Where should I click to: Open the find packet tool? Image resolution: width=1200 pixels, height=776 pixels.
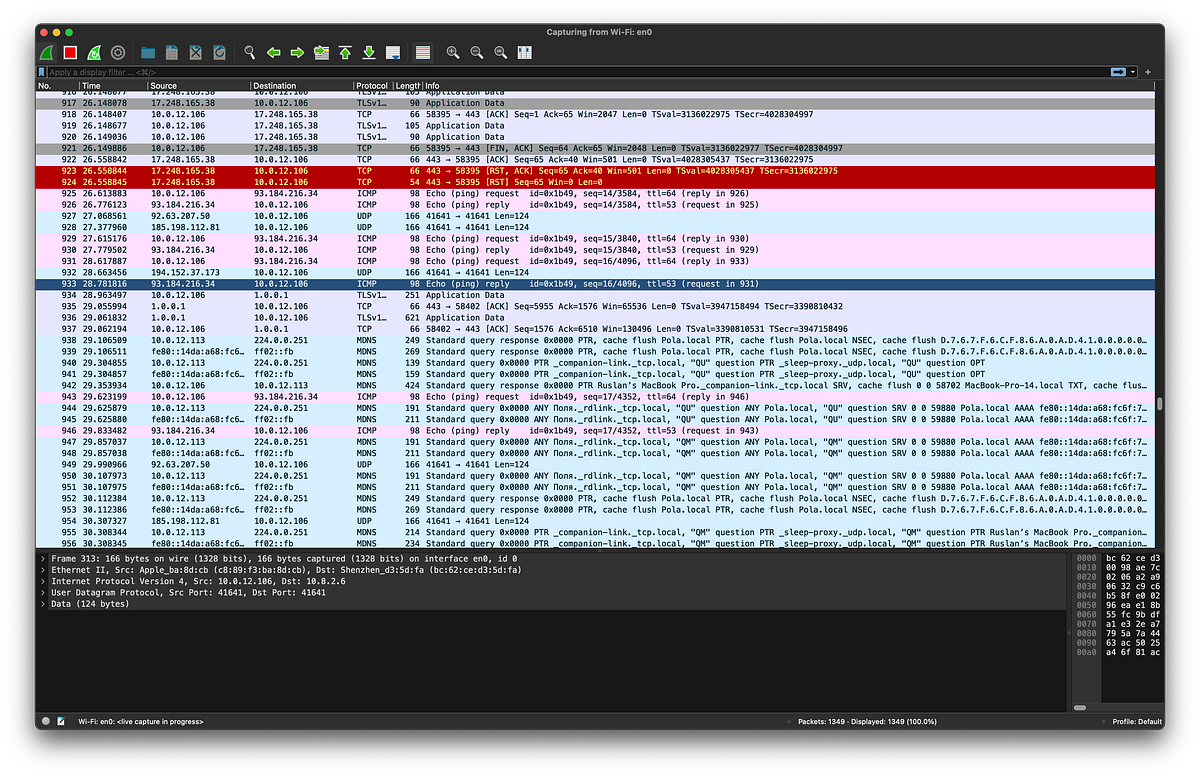tap(250, 52)
